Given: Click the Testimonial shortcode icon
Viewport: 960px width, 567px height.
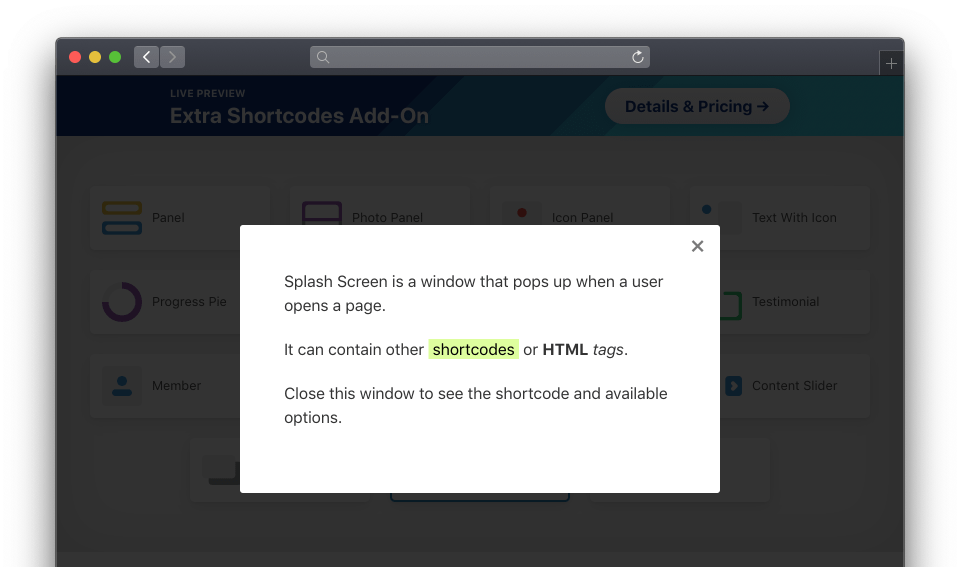Looking at the screenshot, I should (x=731, y=305).
